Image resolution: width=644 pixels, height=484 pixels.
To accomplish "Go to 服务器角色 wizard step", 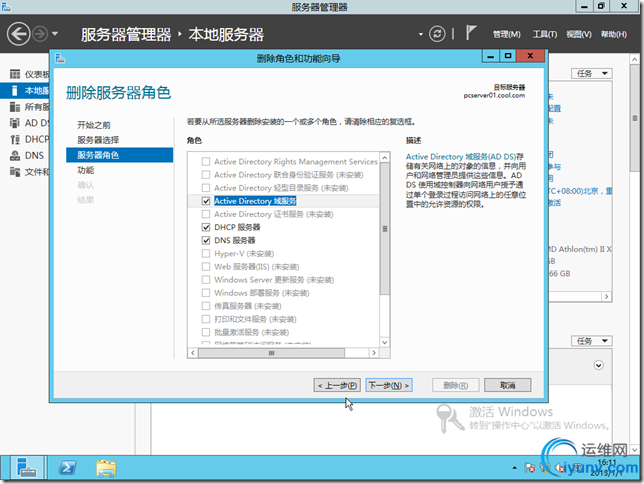I will coord(119,155).
